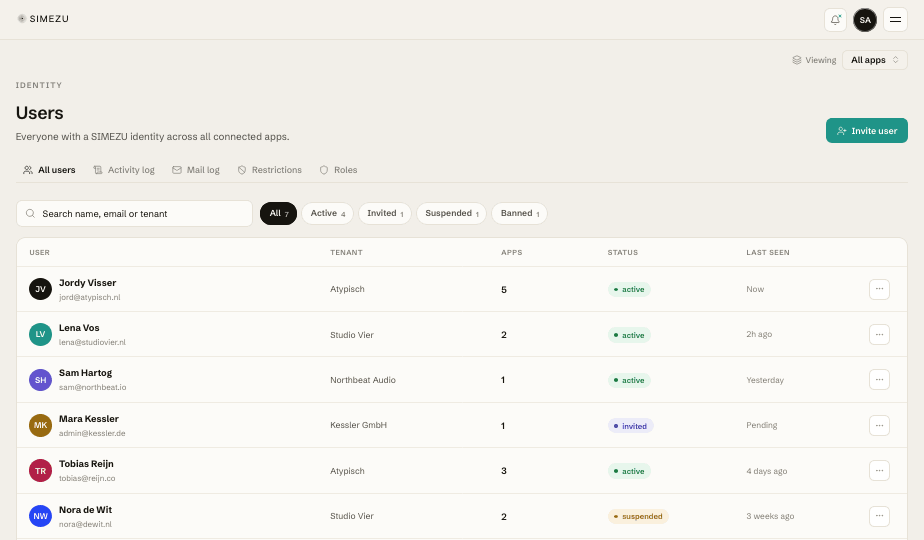Click Northbeat Audio tenant cell
The image size is (924, 540).
coord(362,380)
